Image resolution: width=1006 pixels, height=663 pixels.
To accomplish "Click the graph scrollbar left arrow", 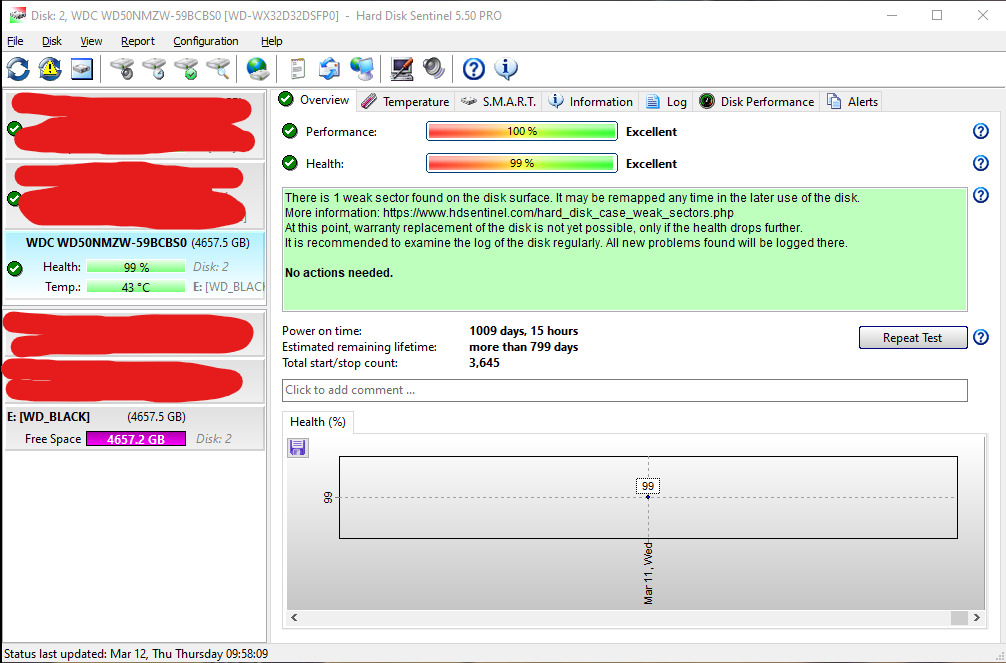I will tap(294, 617).
